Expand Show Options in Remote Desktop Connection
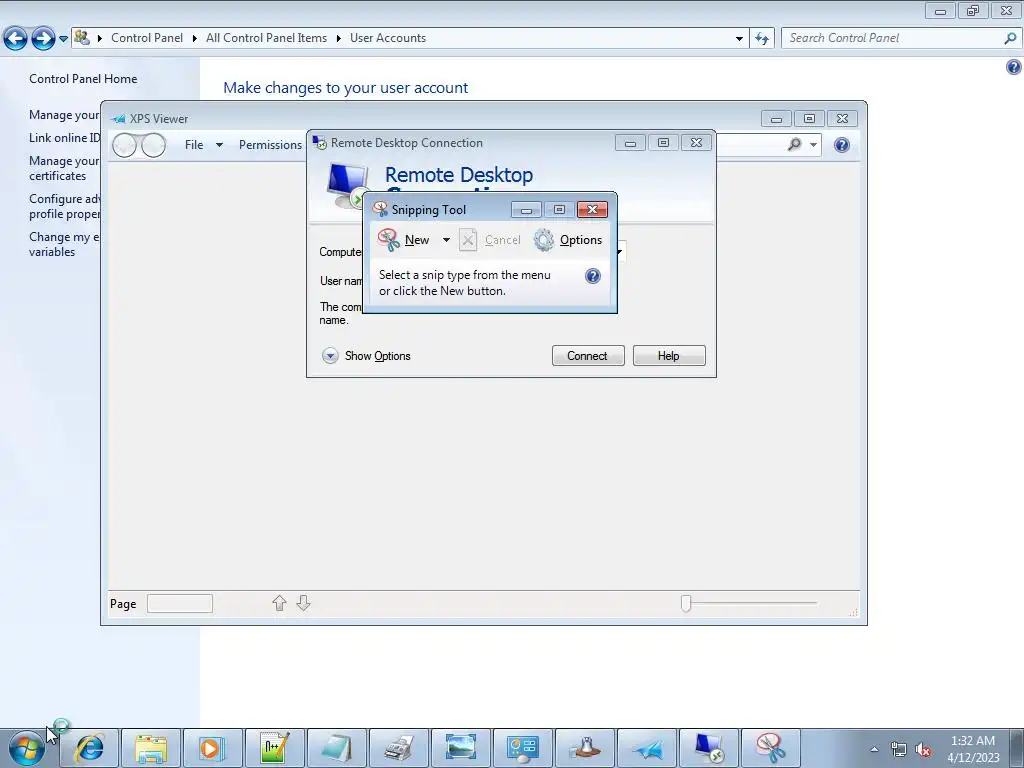Viewport: 1024px width, 768px height. (x=366, y=356)
